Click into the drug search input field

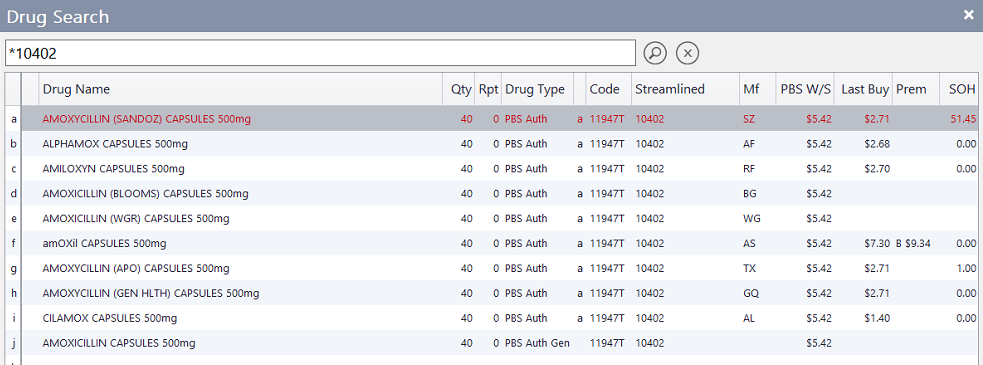coord(320,53)
